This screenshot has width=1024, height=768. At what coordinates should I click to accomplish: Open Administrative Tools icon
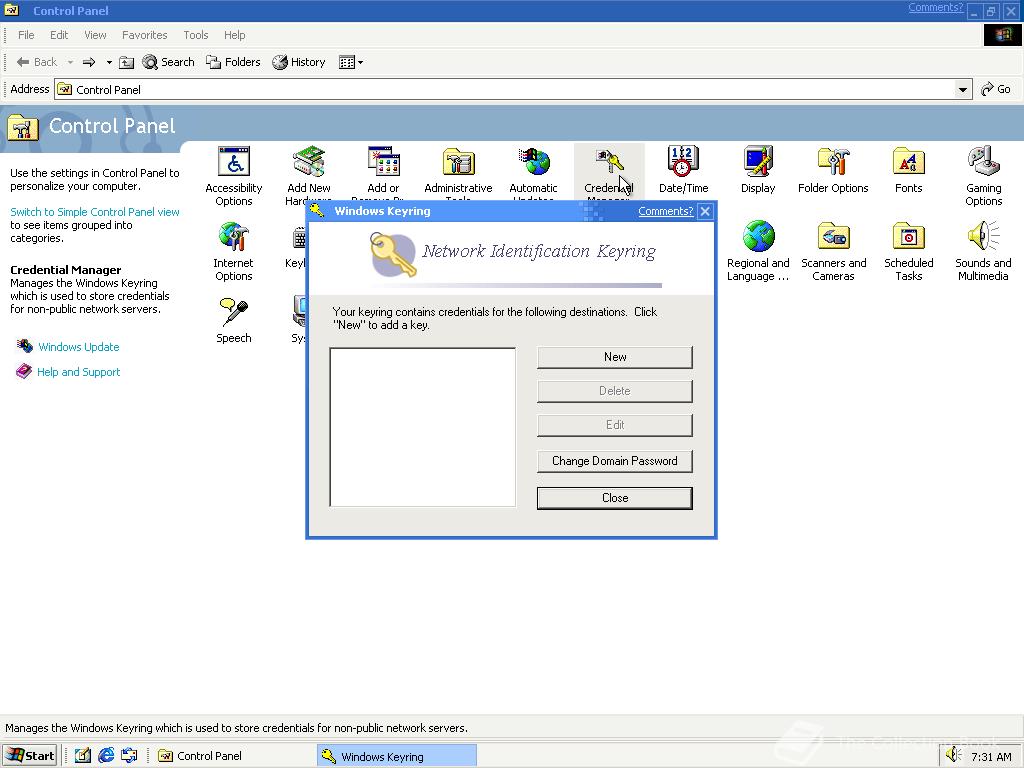(458, 173)
